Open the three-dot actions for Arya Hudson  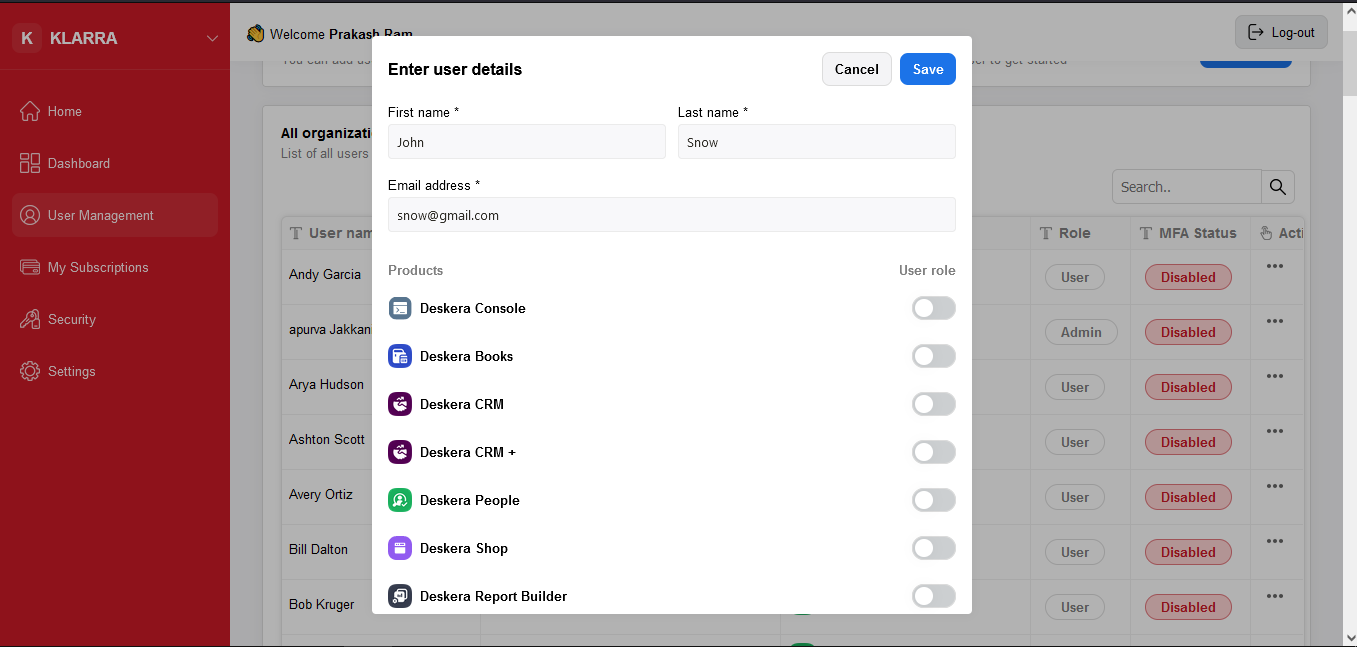[x=1275, y=377]
